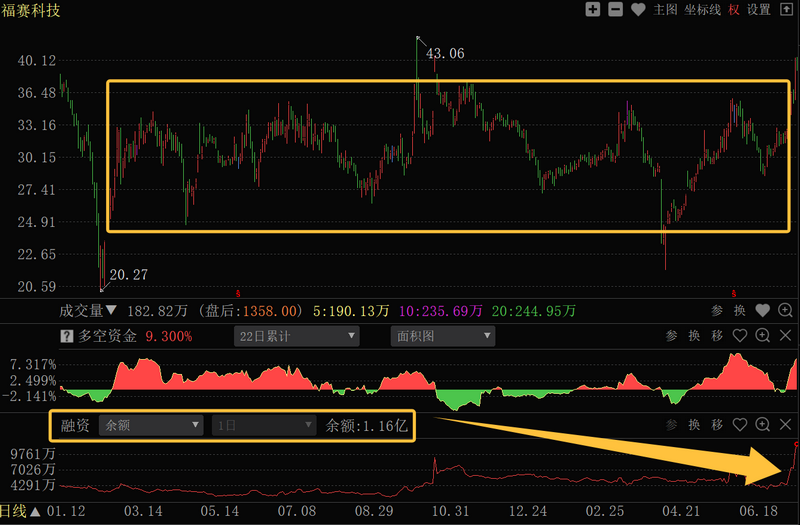
Task: Click the help question mark beside 多空资金
Action: coord(67,337)
